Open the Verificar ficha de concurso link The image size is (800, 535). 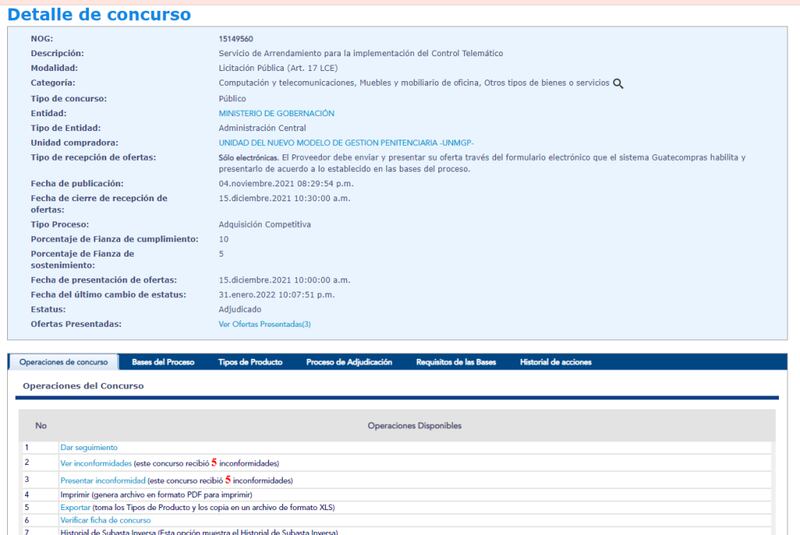click(x=105, y=520)
